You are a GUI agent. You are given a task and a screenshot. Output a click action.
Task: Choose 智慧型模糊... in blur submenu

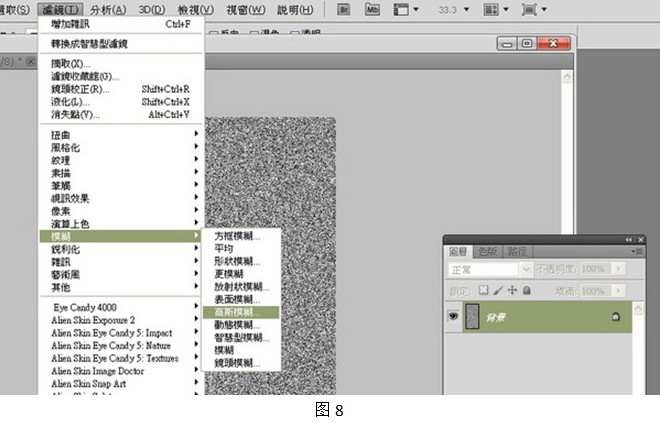point(241,338)
